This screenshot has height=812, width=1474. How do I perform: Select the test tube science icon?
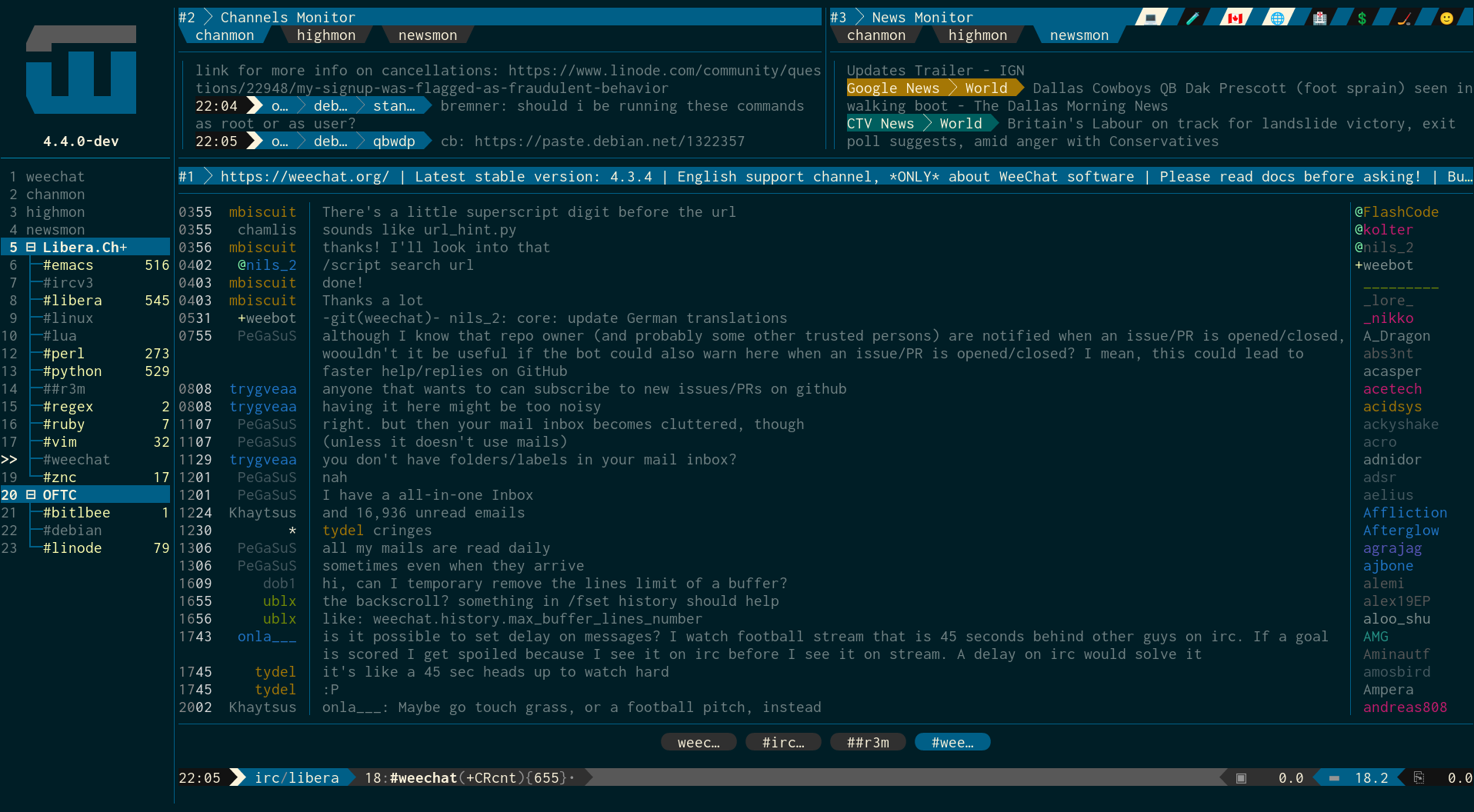(x=1192, y=18)
